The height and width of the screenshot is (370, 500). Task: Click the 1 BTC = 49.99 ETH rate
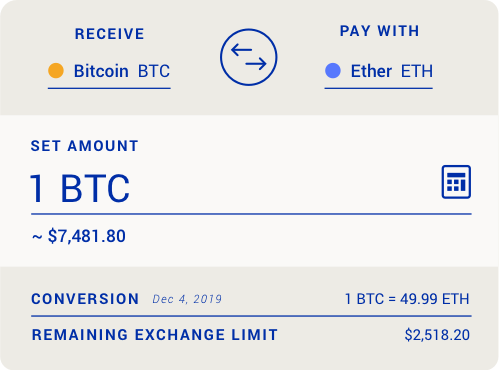[407, 299]
